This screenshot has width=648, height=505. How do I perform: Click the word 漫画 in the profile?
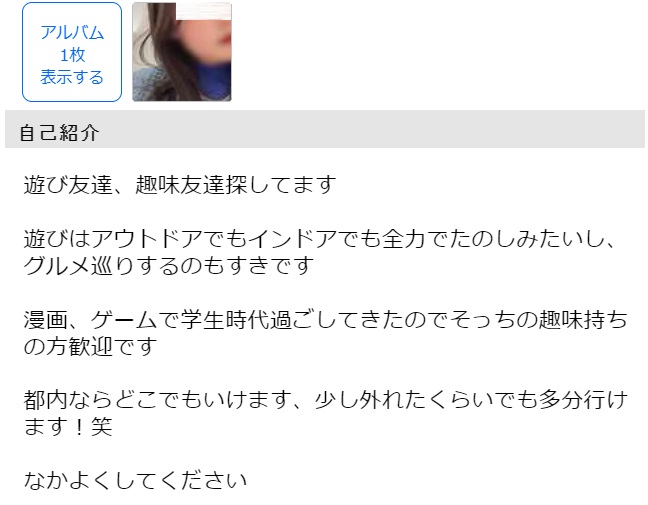[x=45, y=320]
